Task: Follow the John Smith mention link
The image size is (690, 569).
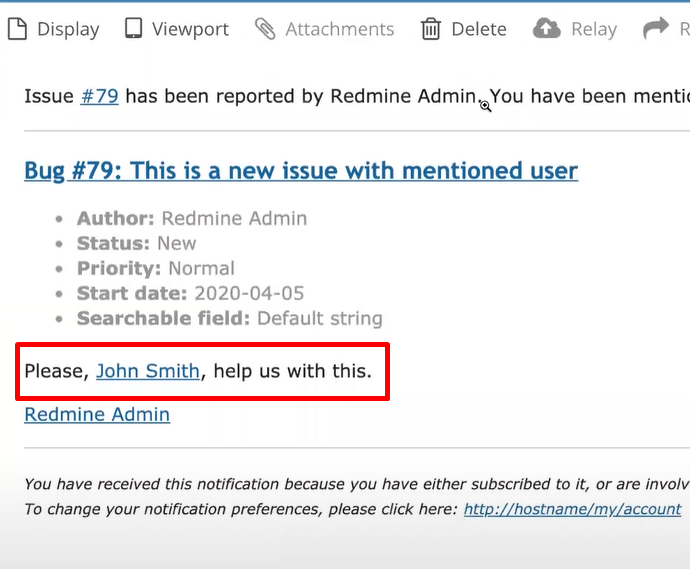Action: click(148, 371)
